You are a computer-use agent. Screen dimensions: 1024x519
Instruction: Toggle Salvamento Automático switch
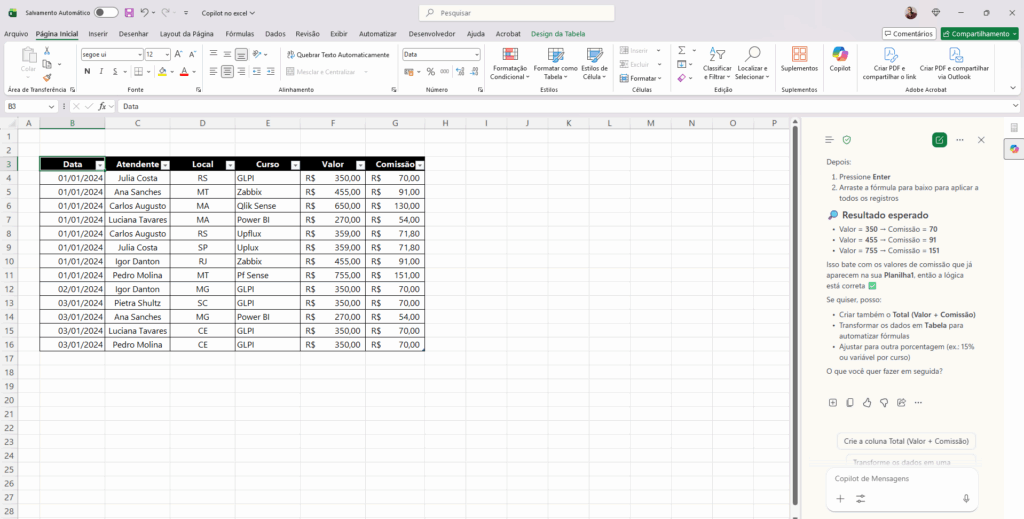pyautogui.click(x=106, y=13)
